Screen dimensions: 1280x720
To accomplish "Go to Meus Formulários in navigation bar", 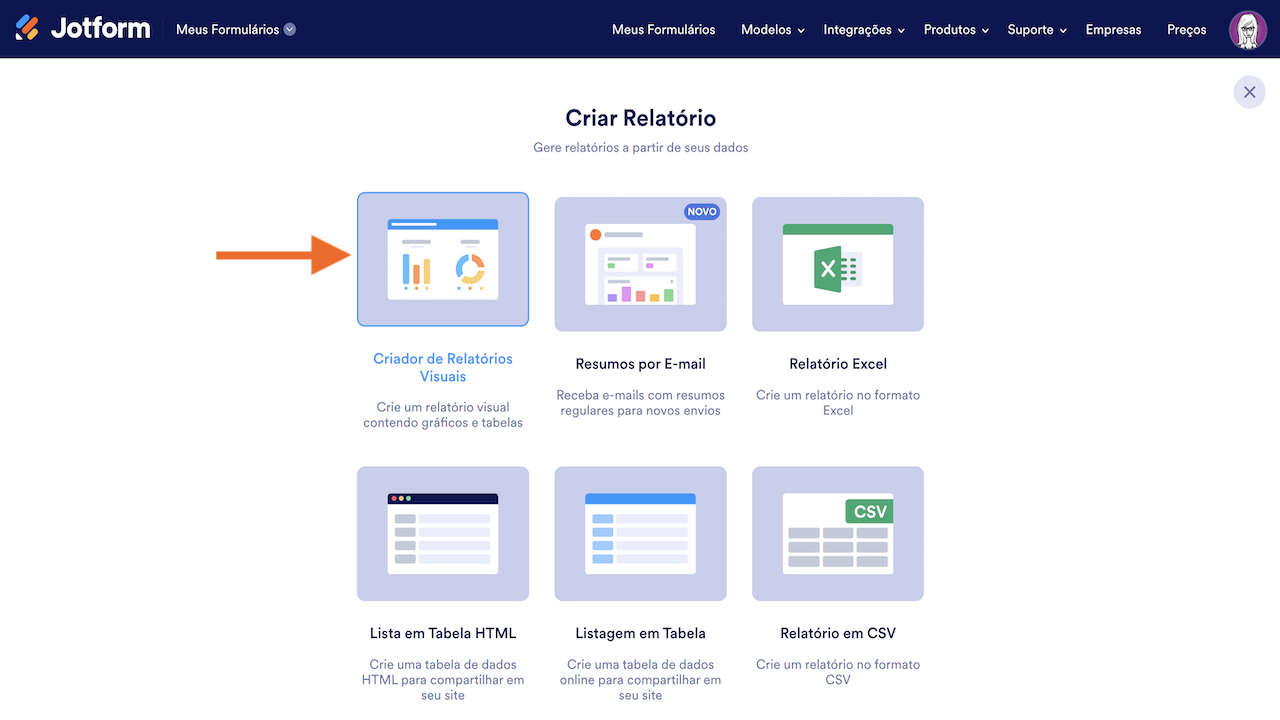I will [664, 30].
